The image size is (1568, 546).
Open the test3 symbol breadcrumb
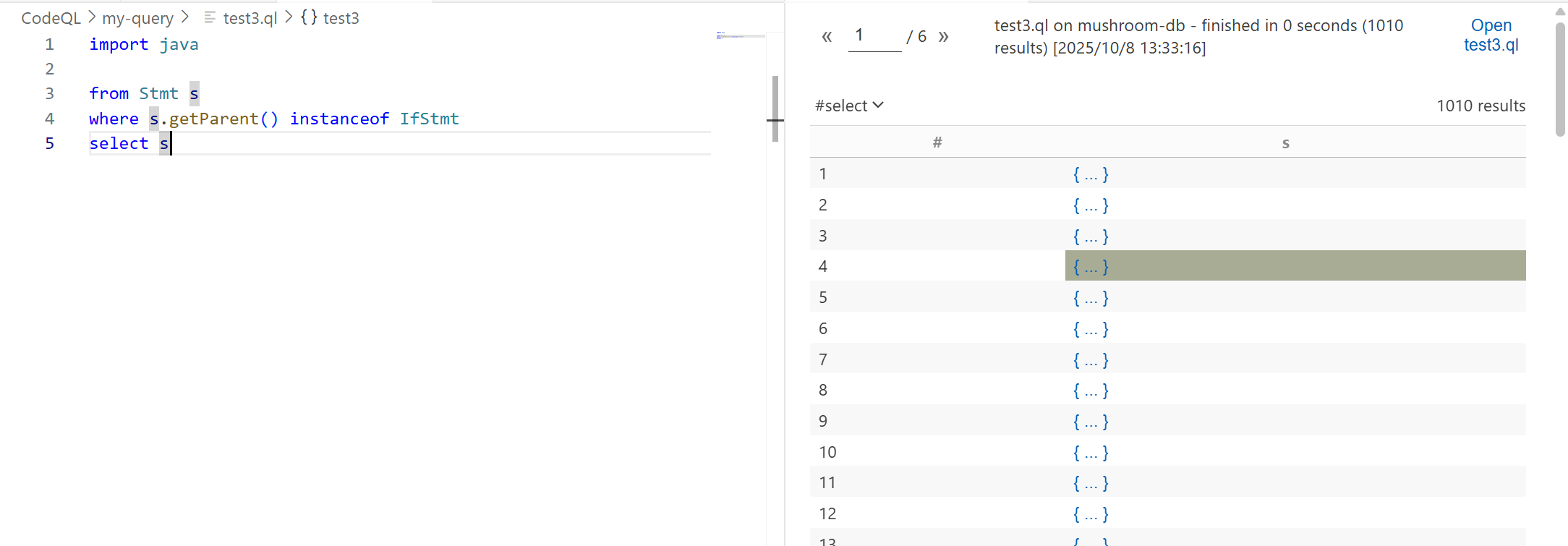pos(341,18)
